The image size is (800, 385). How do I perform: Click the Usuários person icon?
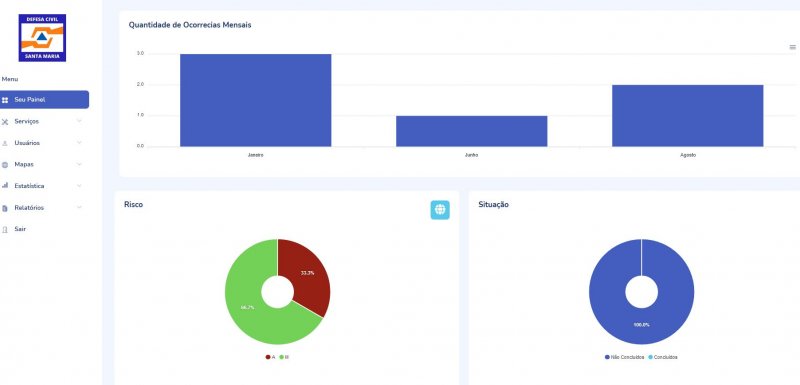pos(5,143)
